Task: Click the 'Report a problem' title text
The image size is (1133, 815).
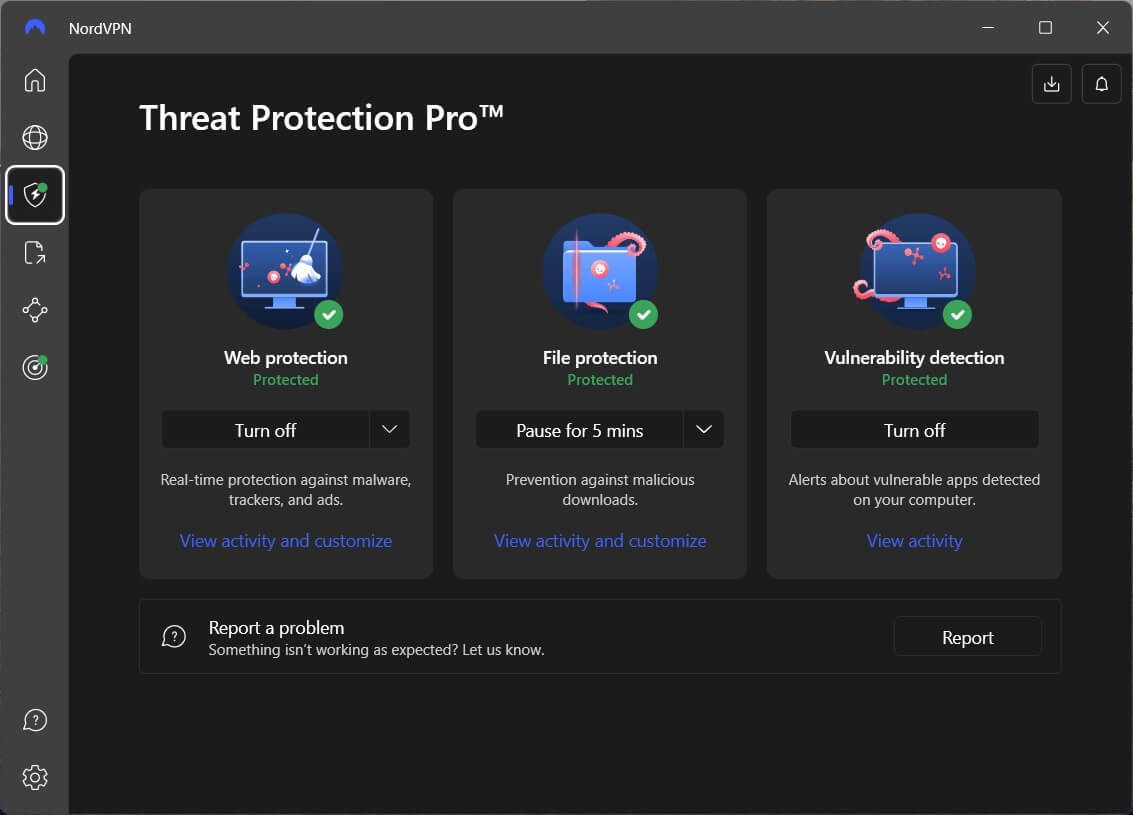Action: click(276, 628)
